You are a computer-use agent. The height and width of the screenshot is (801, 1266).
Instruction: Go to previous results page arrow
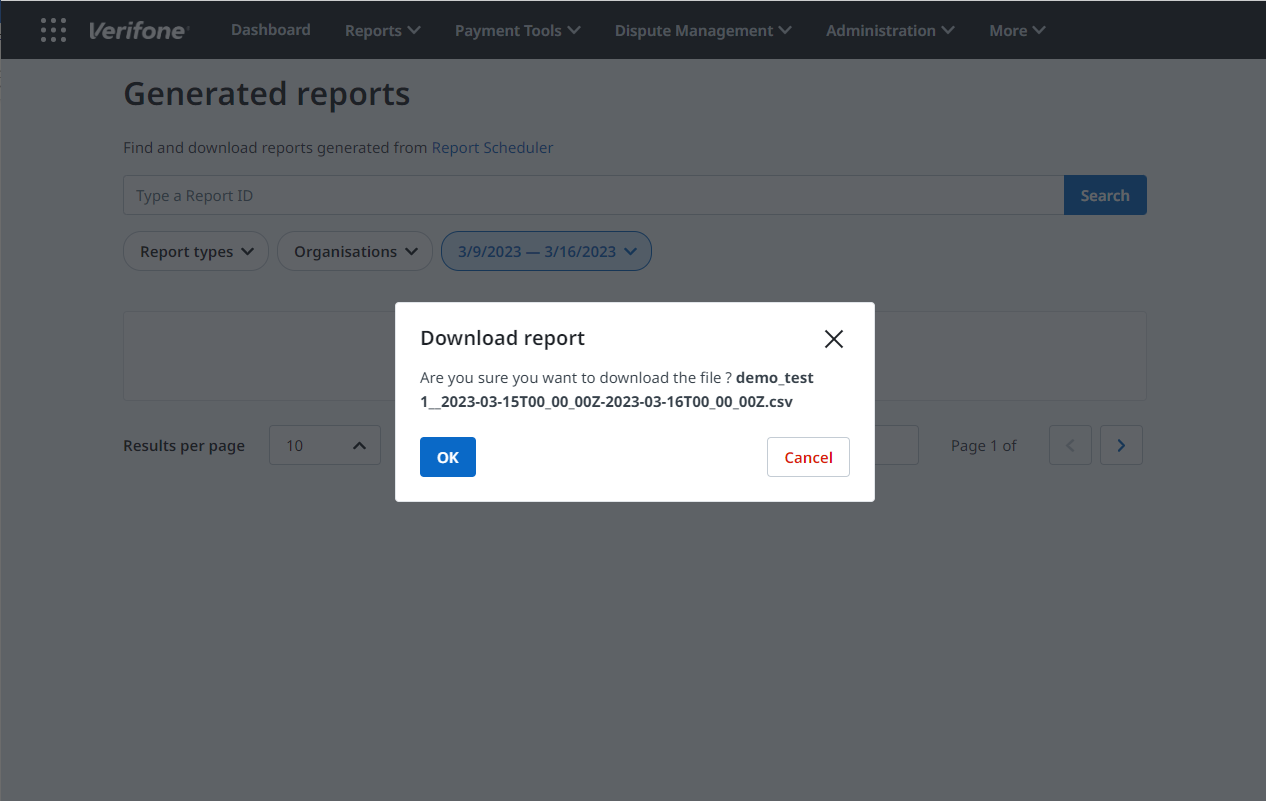[1070, 445]
